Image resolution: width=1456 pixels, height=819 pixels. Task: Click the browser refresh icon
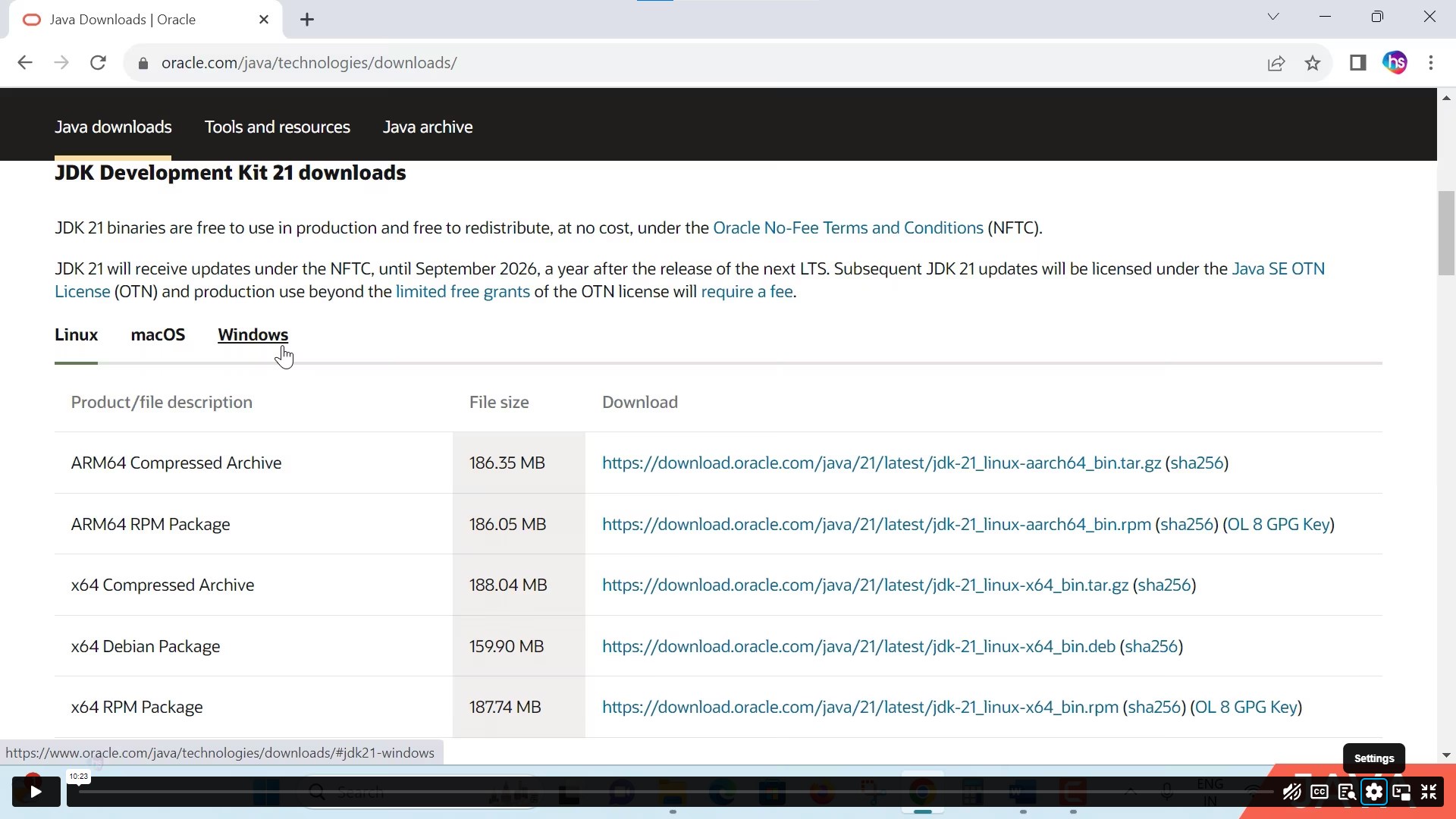(98, 62)
